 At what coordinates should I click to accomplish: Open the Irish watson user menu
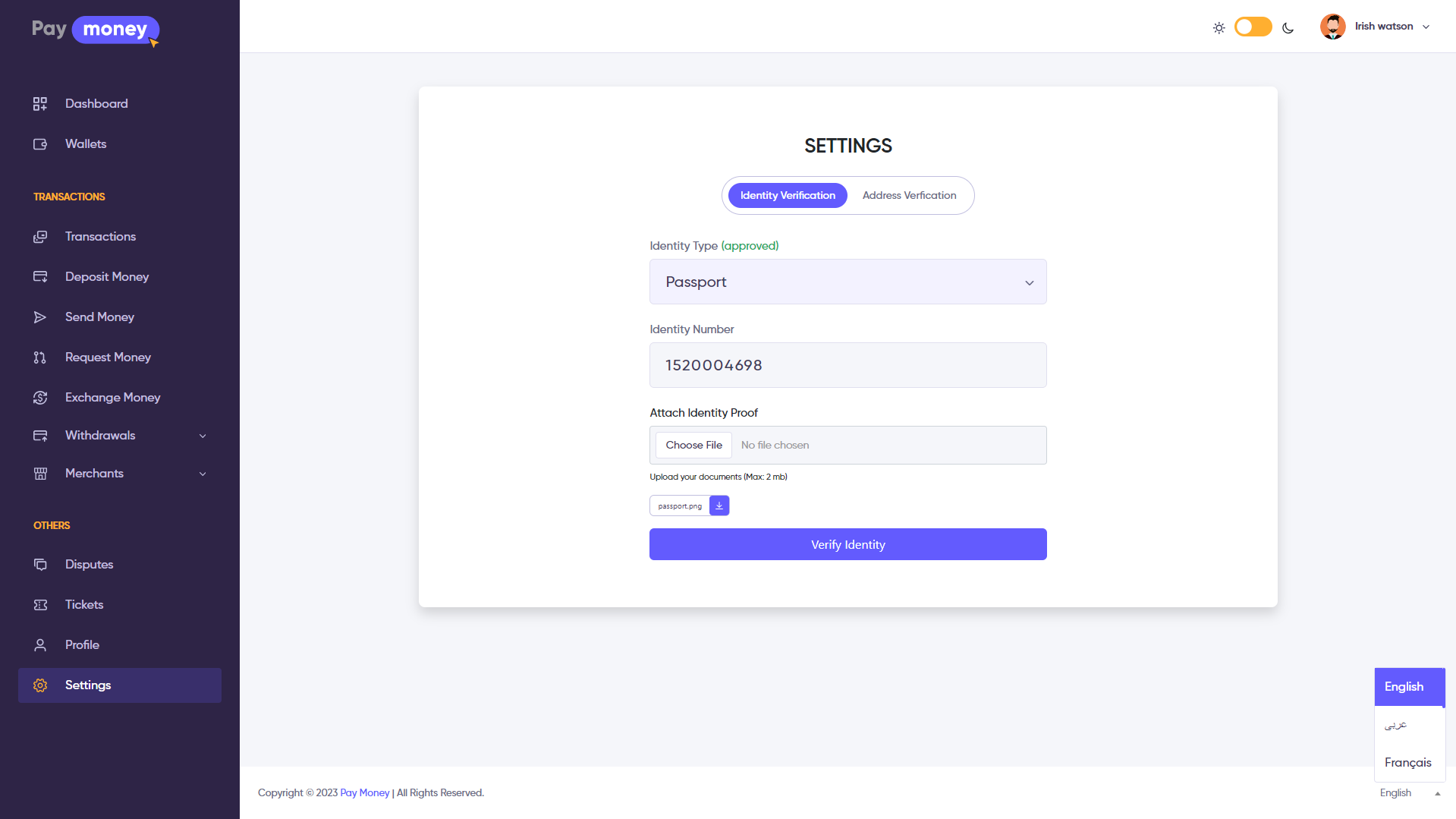pos(1375,27)
